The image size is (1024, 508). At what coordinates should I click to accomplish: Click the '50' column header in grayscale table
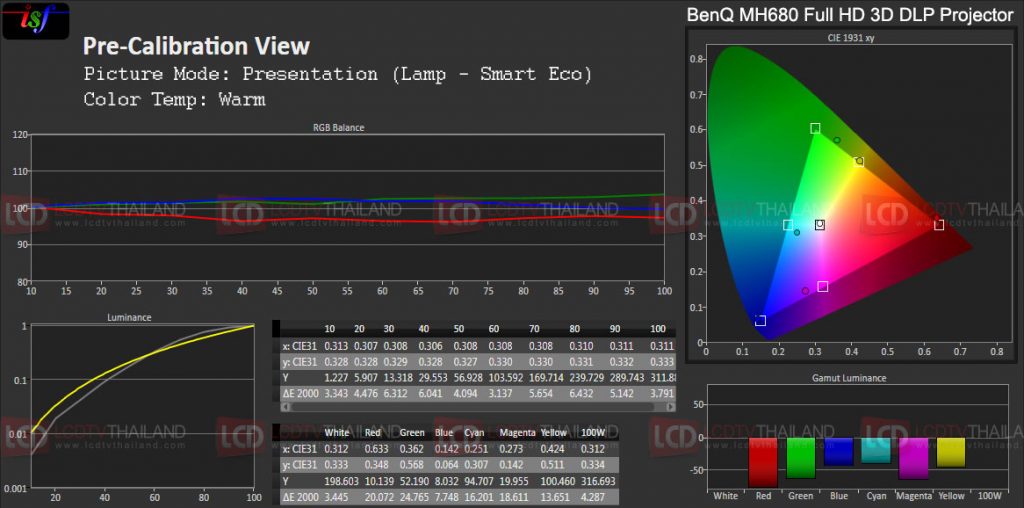click(x=459, y=328)
